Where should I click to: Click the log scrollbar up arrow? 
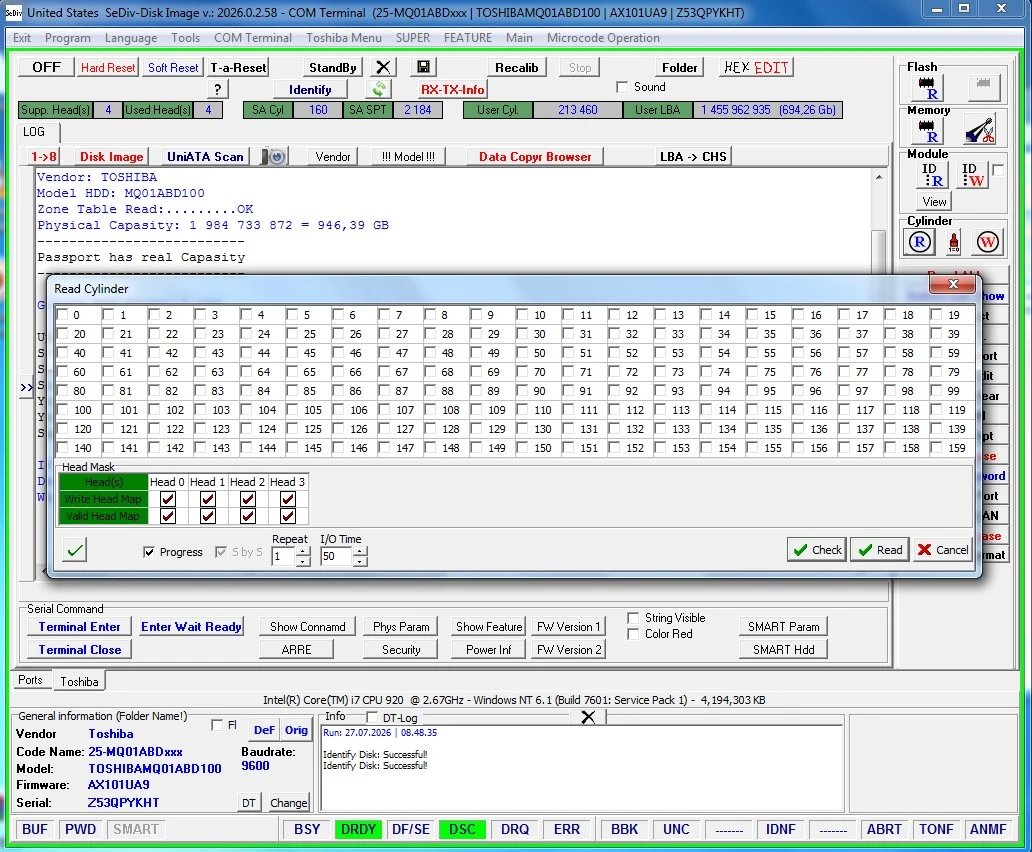[879, 178]
